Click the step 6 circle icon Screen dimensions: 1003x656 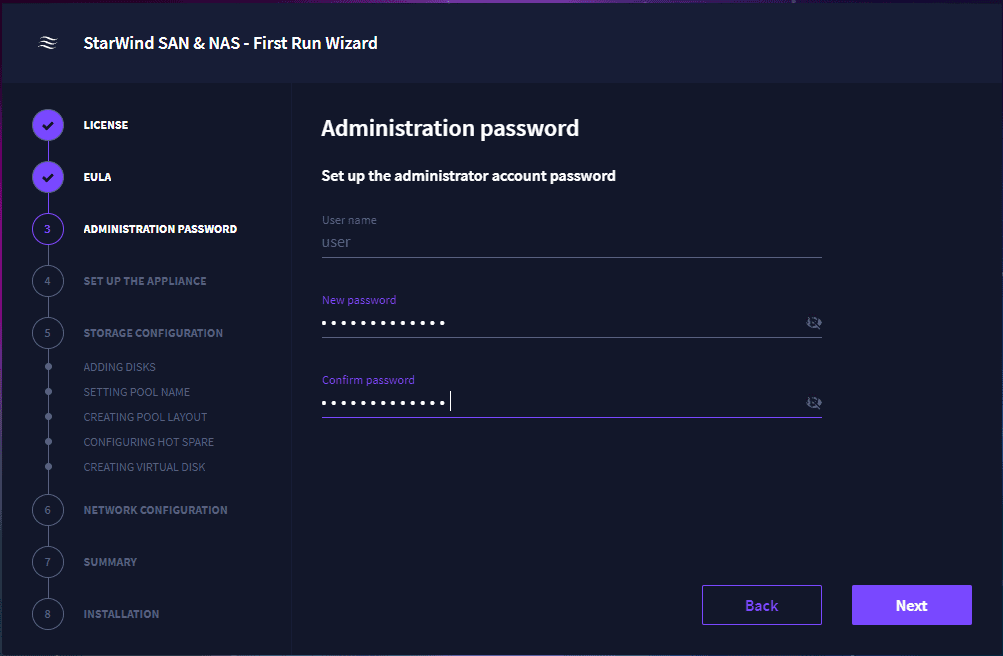coord(48,510)
